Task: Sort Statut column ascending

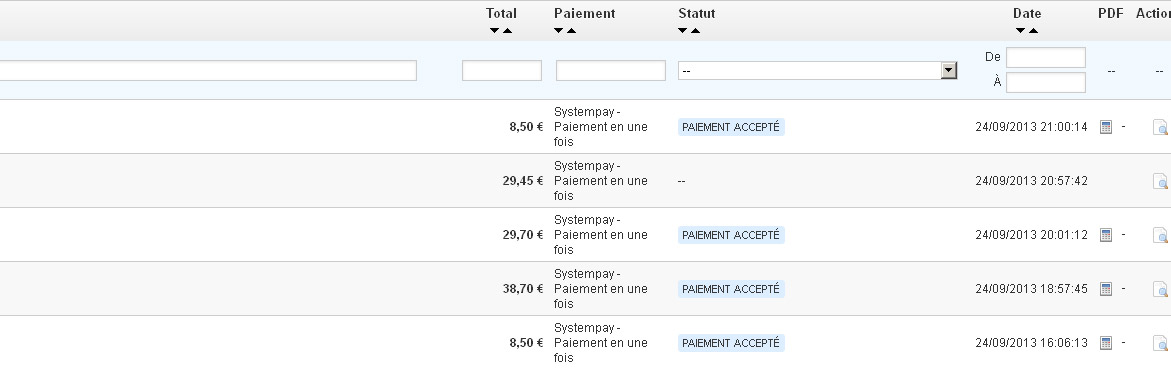Action: click(x=695, y=31)
